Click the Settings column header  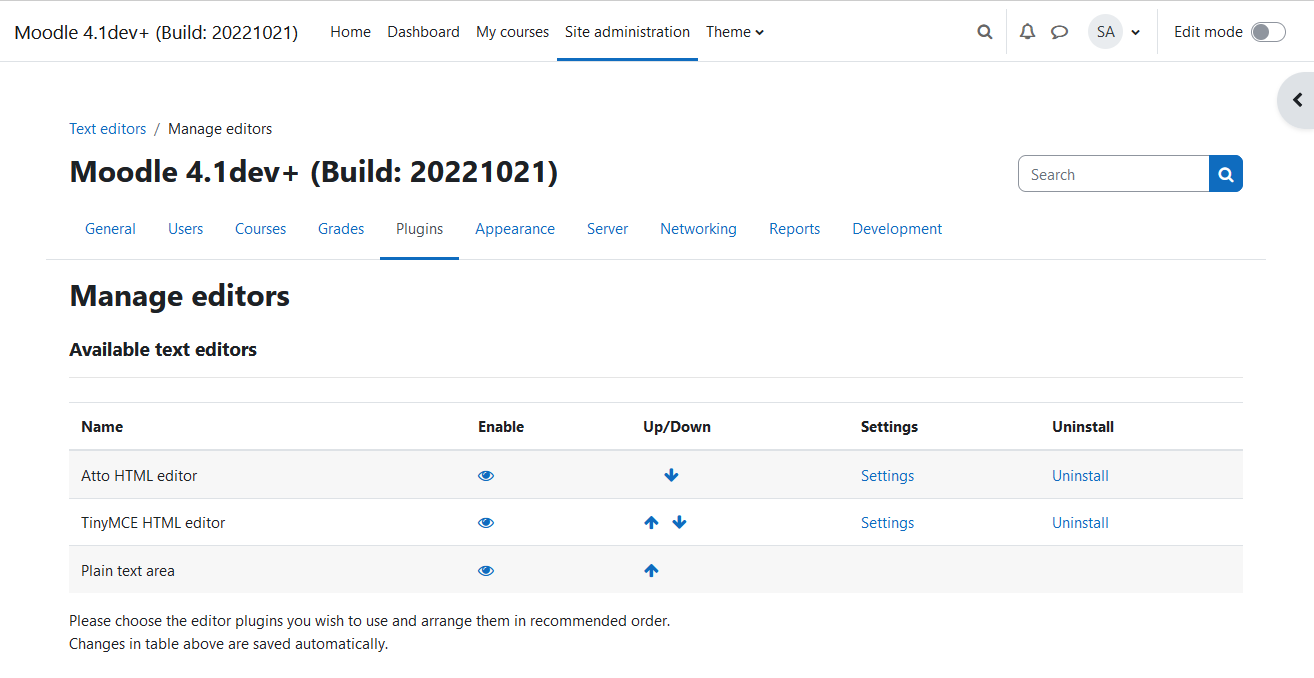click(x=889, y=427)
